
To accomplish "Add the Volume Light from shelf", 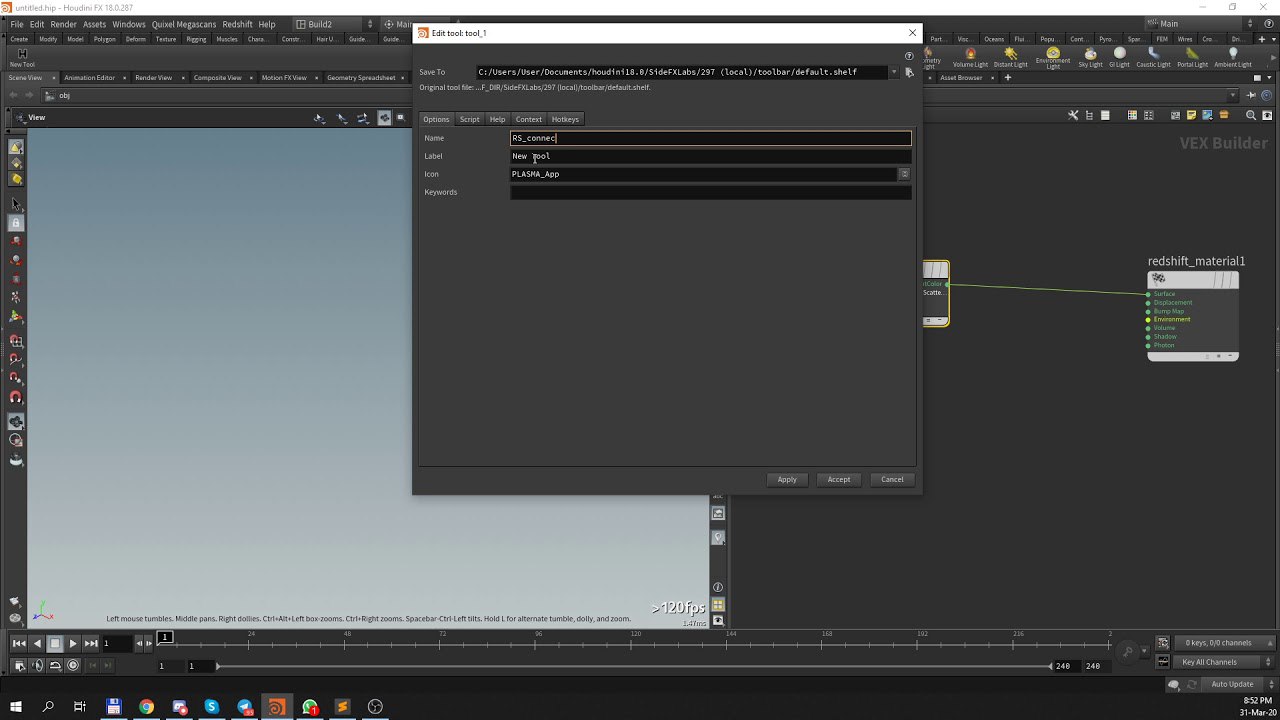I will coord(970,57).
